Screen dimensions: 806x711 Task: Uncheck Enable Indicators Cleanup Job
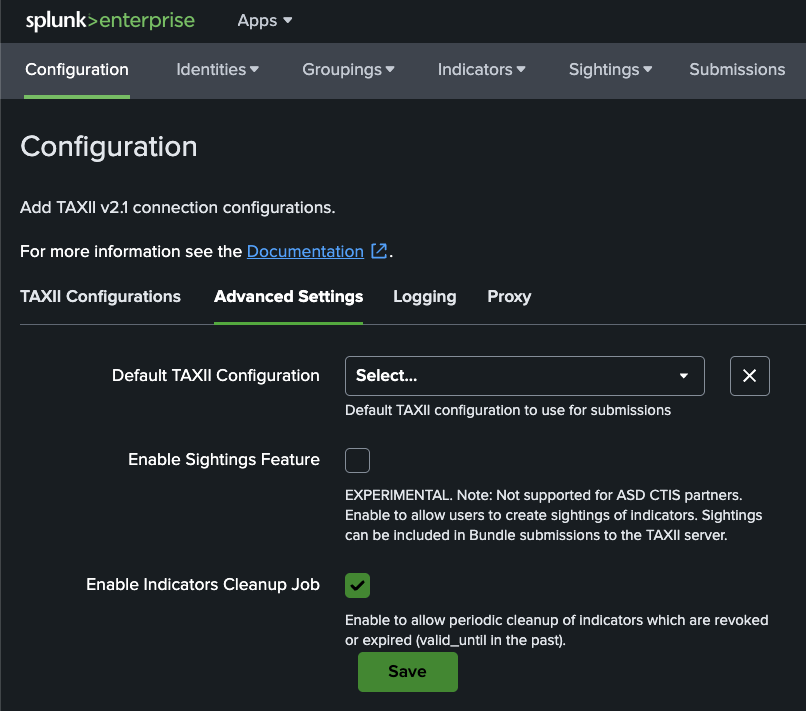[357, 585]
